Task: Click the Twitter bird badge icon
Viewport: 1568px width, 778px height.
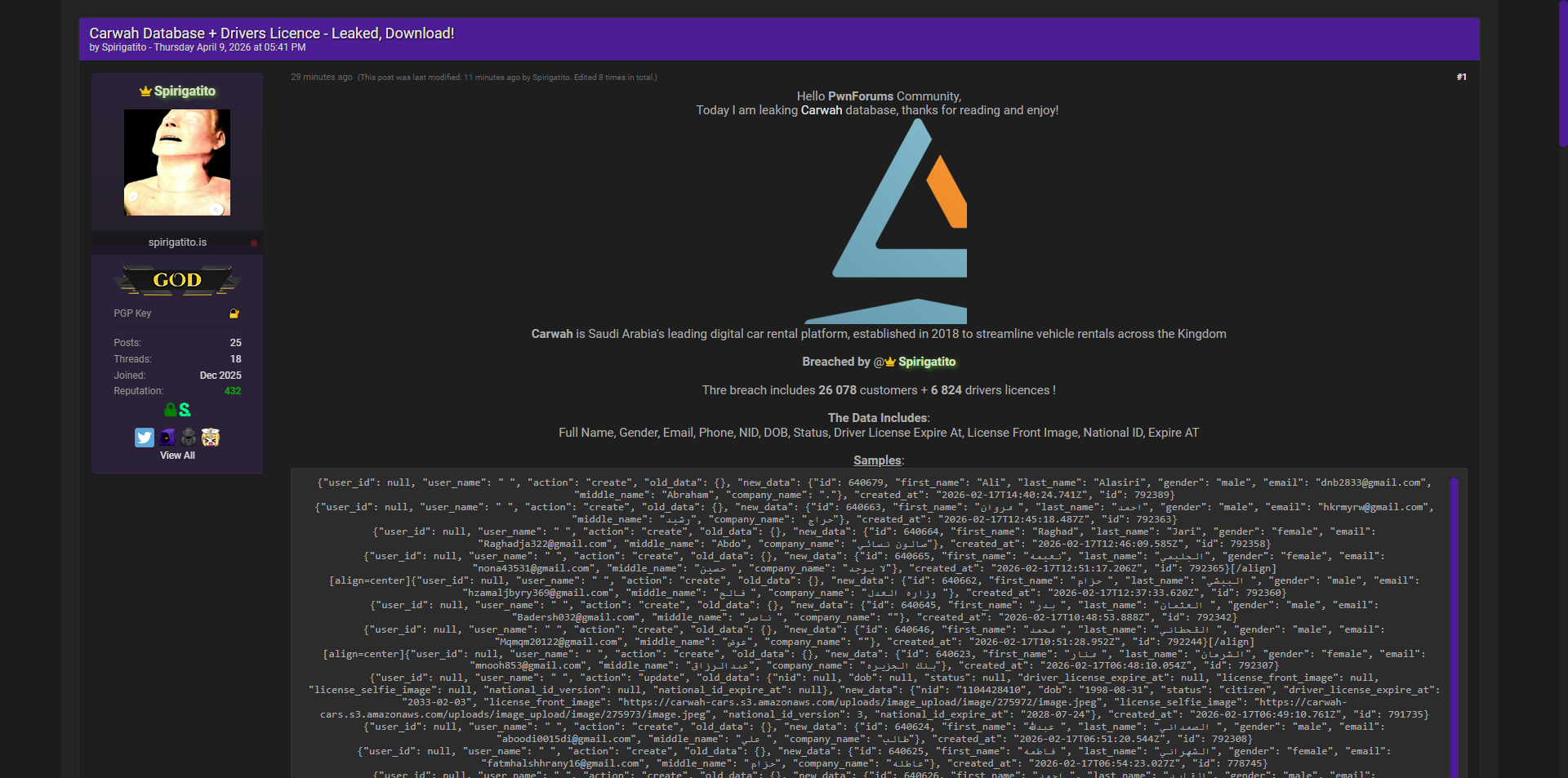Action: coord(145,438)
